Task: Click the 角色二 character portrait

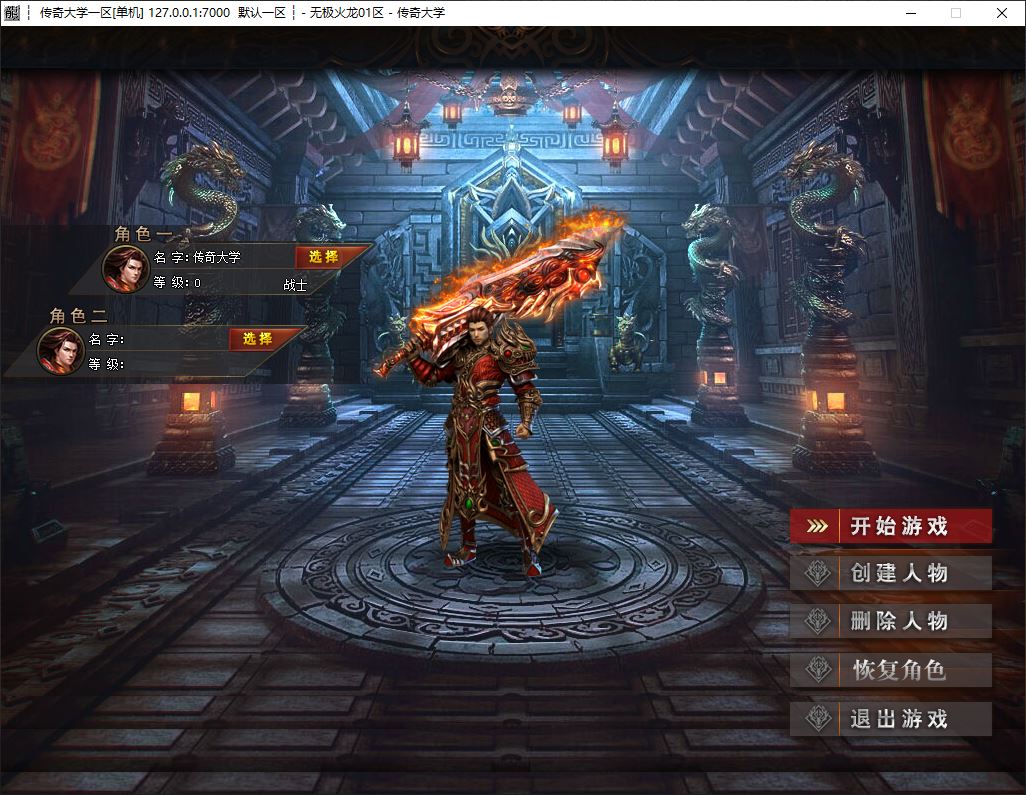Action: pos(60,351)
